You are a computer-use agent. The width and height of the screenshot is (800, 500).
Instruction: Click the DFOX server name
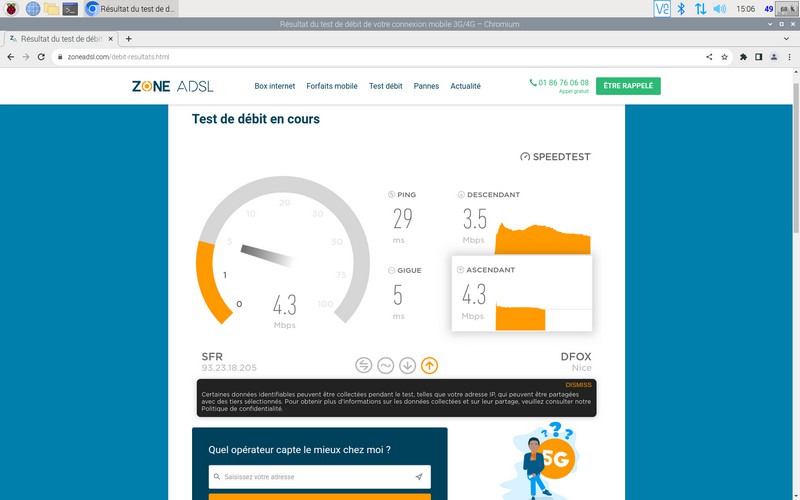[x=576, y=357]
